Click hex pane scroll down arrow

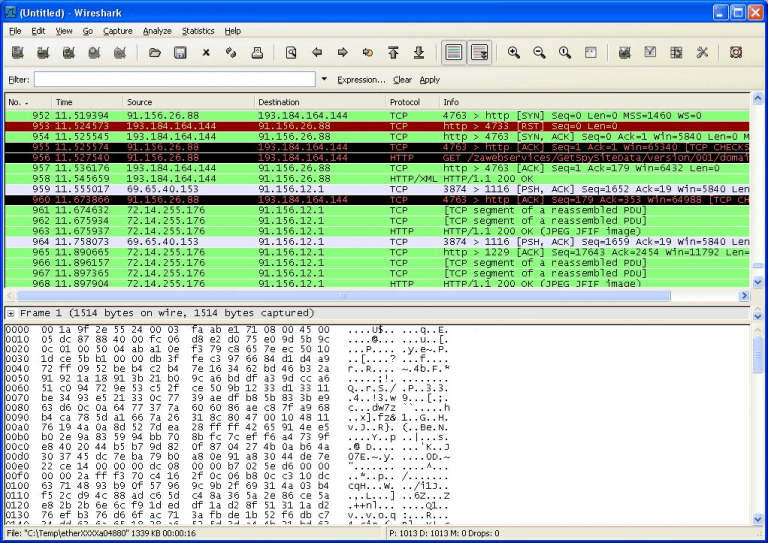[757, 519]
